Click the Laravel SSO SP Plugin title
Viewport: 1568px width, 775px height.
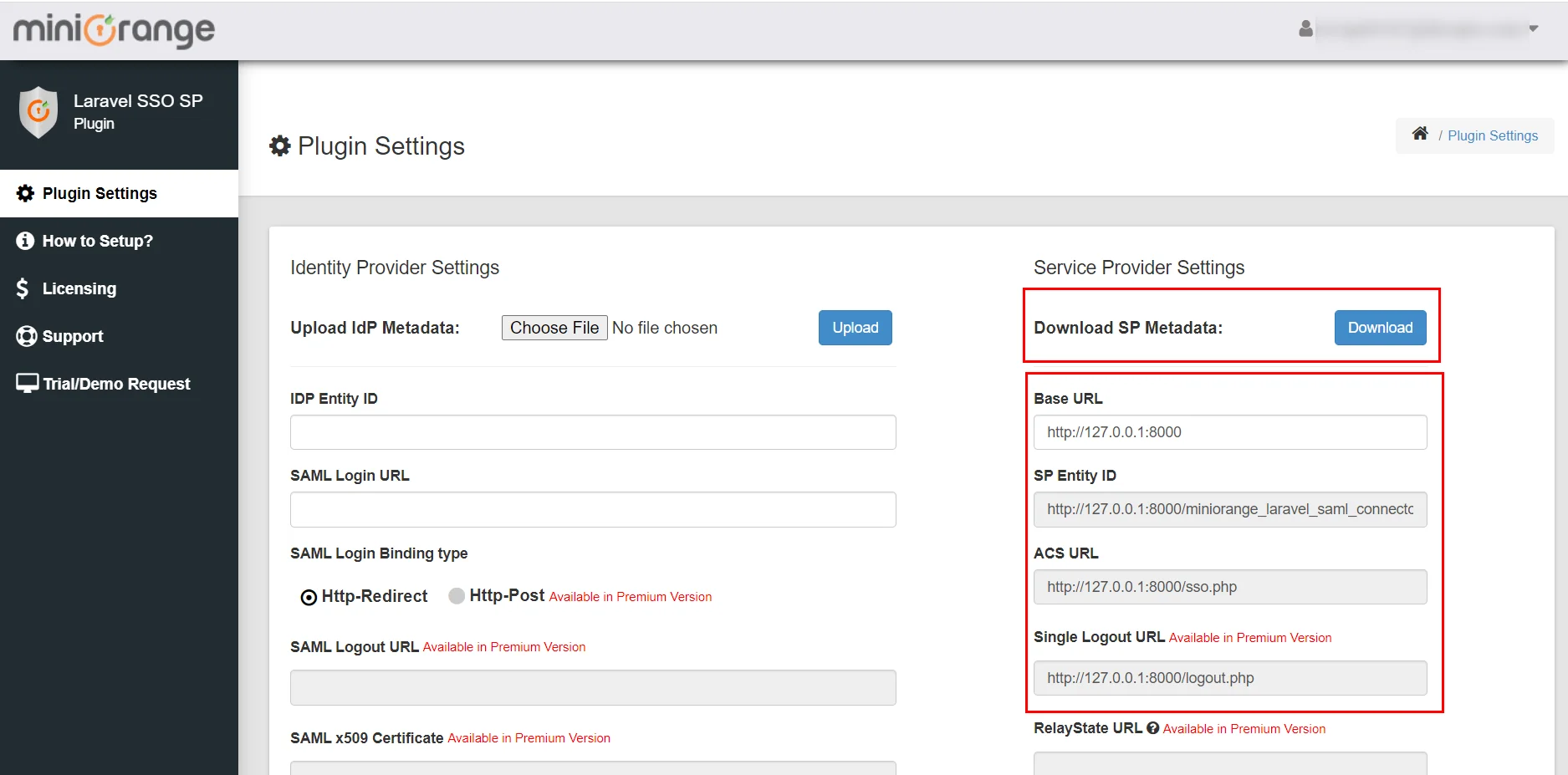[x=138, y=111]
